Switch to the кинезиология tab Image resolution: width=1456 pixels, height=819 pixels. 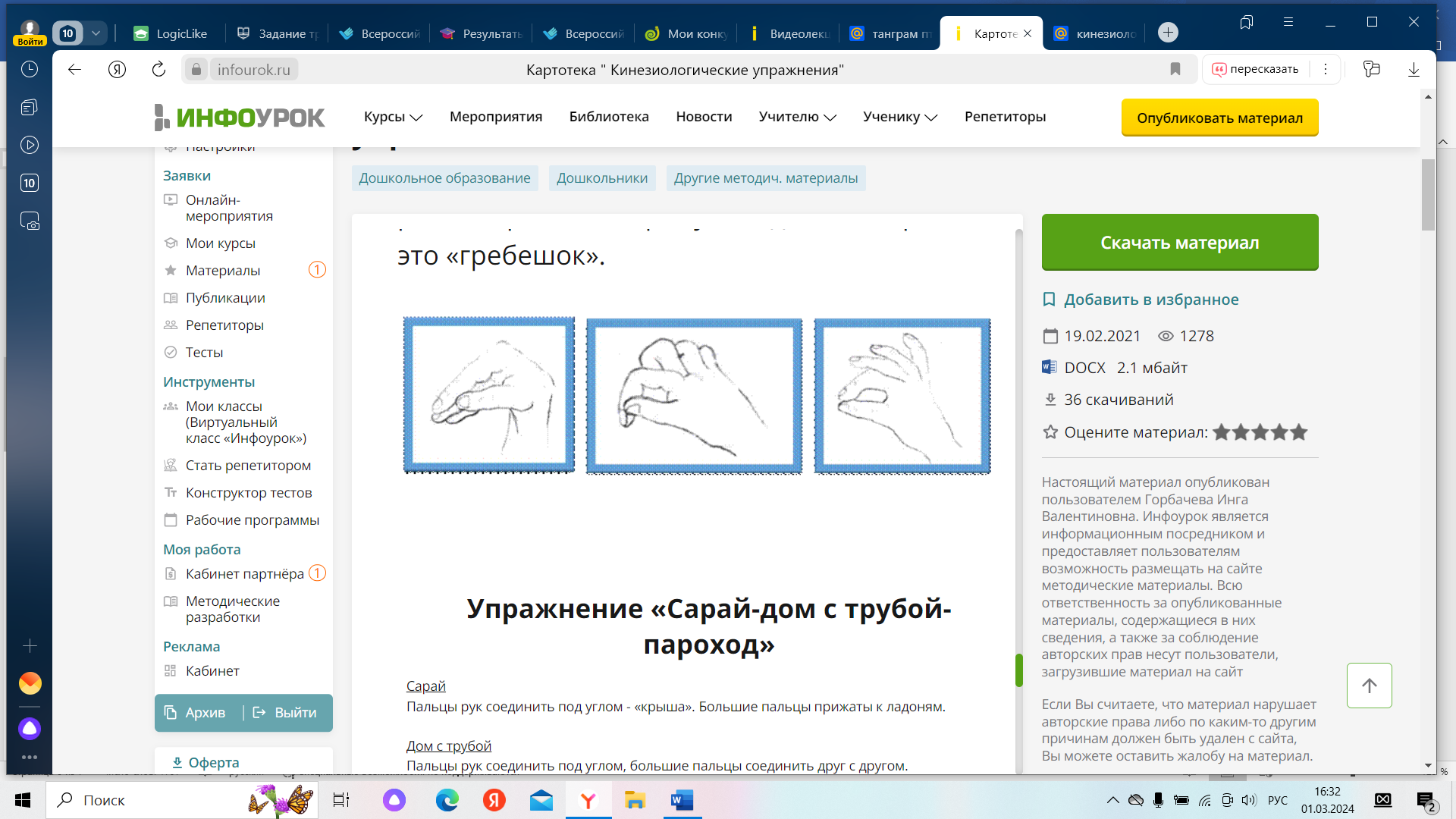[1096, 33]
